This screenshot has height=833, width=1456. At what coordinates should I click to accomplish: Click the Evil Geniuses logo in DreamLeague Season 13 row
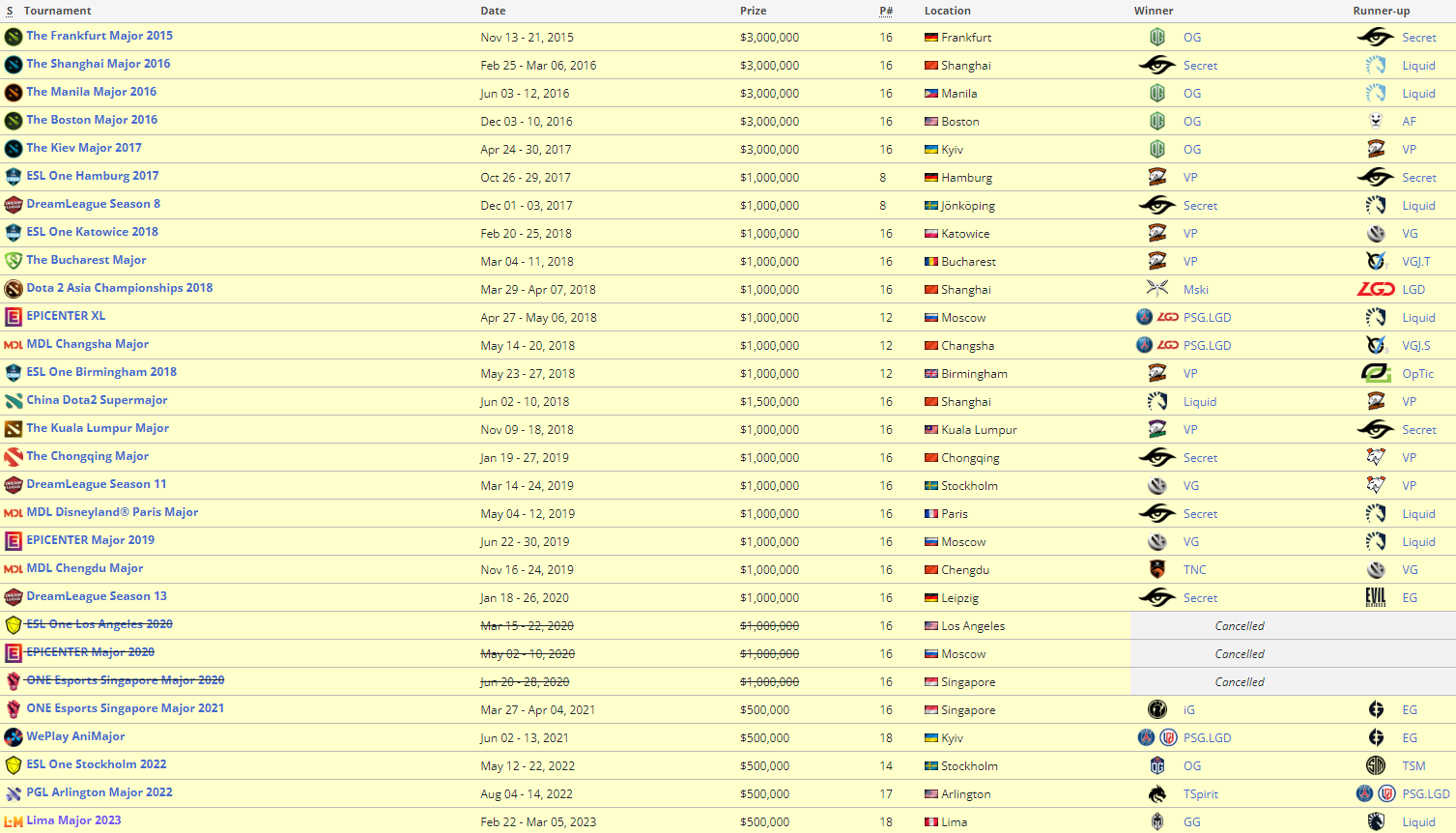click(x=1375, y=598)
